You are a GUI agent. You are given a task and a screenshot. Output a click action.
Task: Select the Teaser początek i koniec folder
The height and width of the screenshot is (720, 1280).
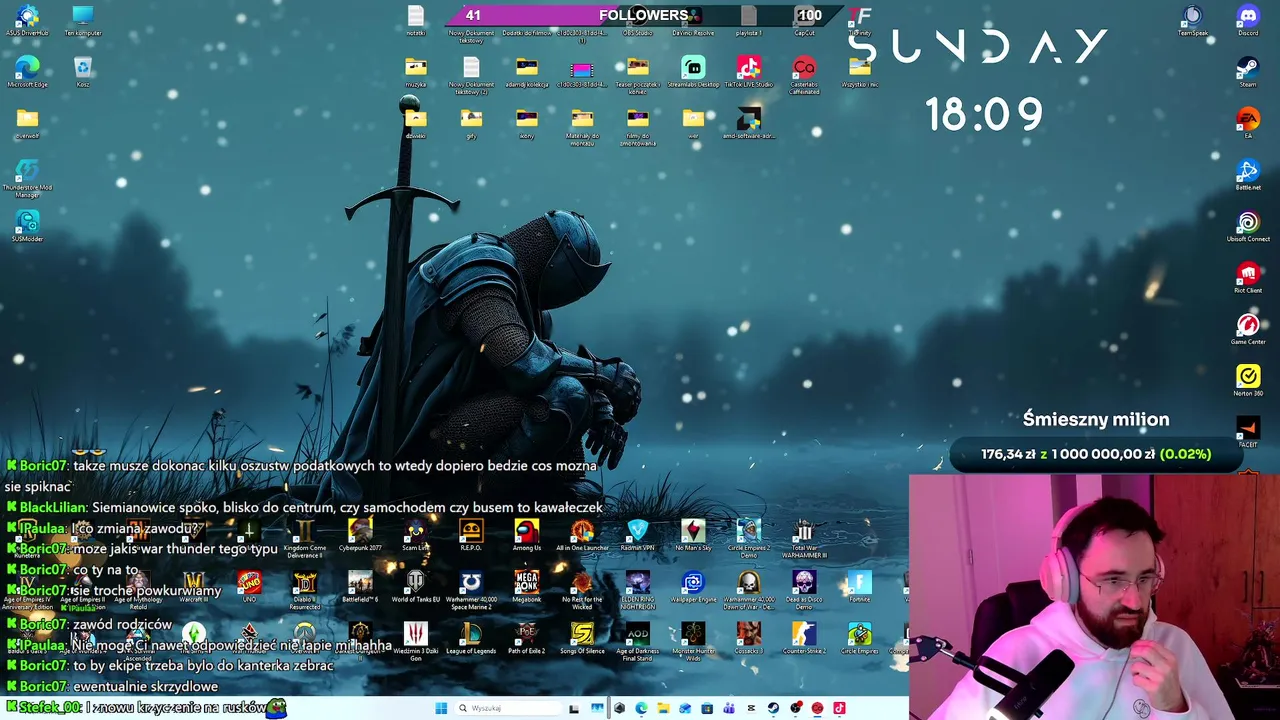pyautogui.click(x=637, y=74)
